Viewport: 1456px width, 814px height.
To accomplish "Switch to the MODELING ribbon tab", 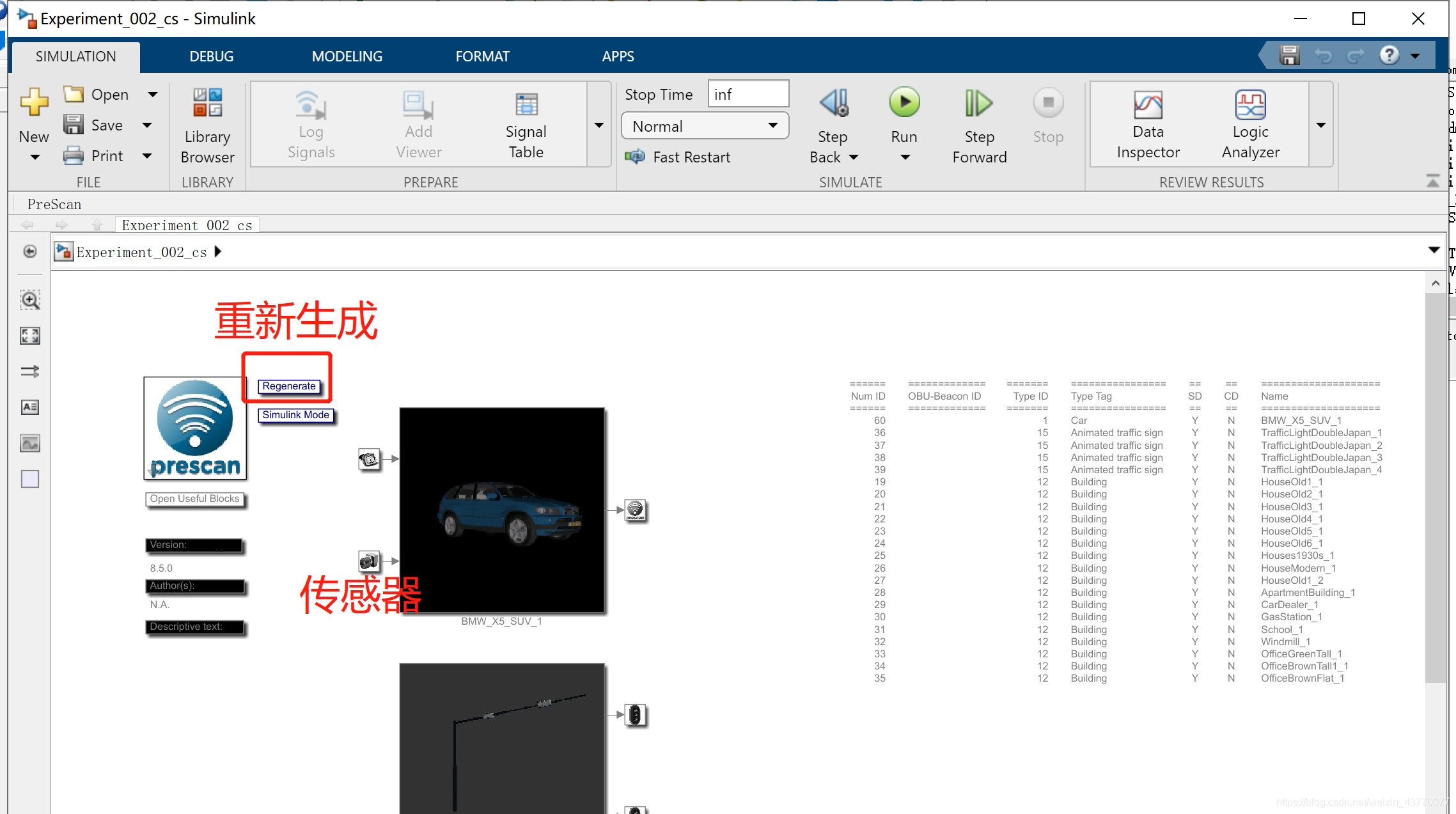I will click(x=347, y=56).
